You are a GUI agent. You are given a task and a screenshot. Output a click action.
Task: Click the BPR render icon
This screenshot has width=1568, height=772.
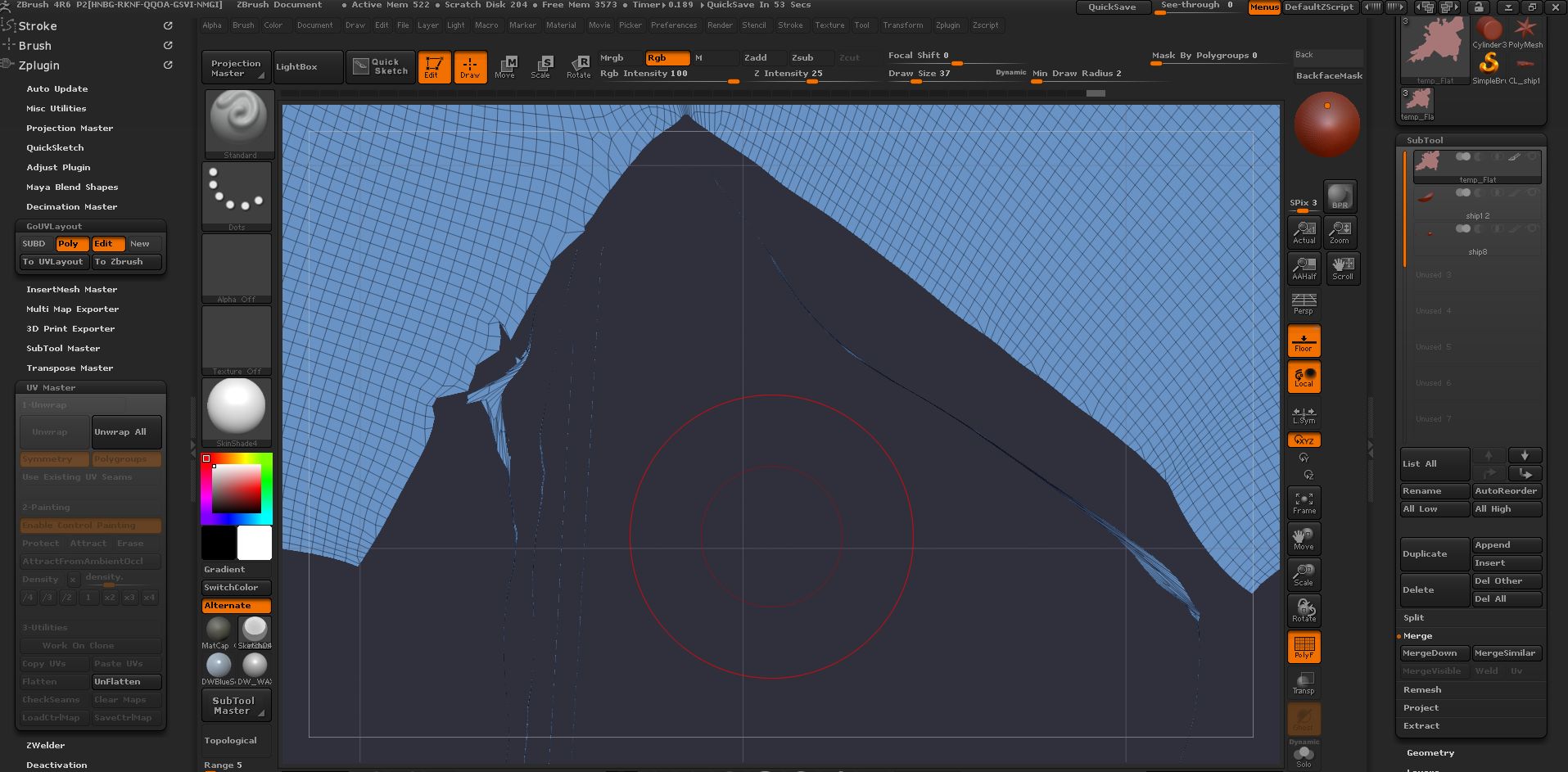(1340, 196)
